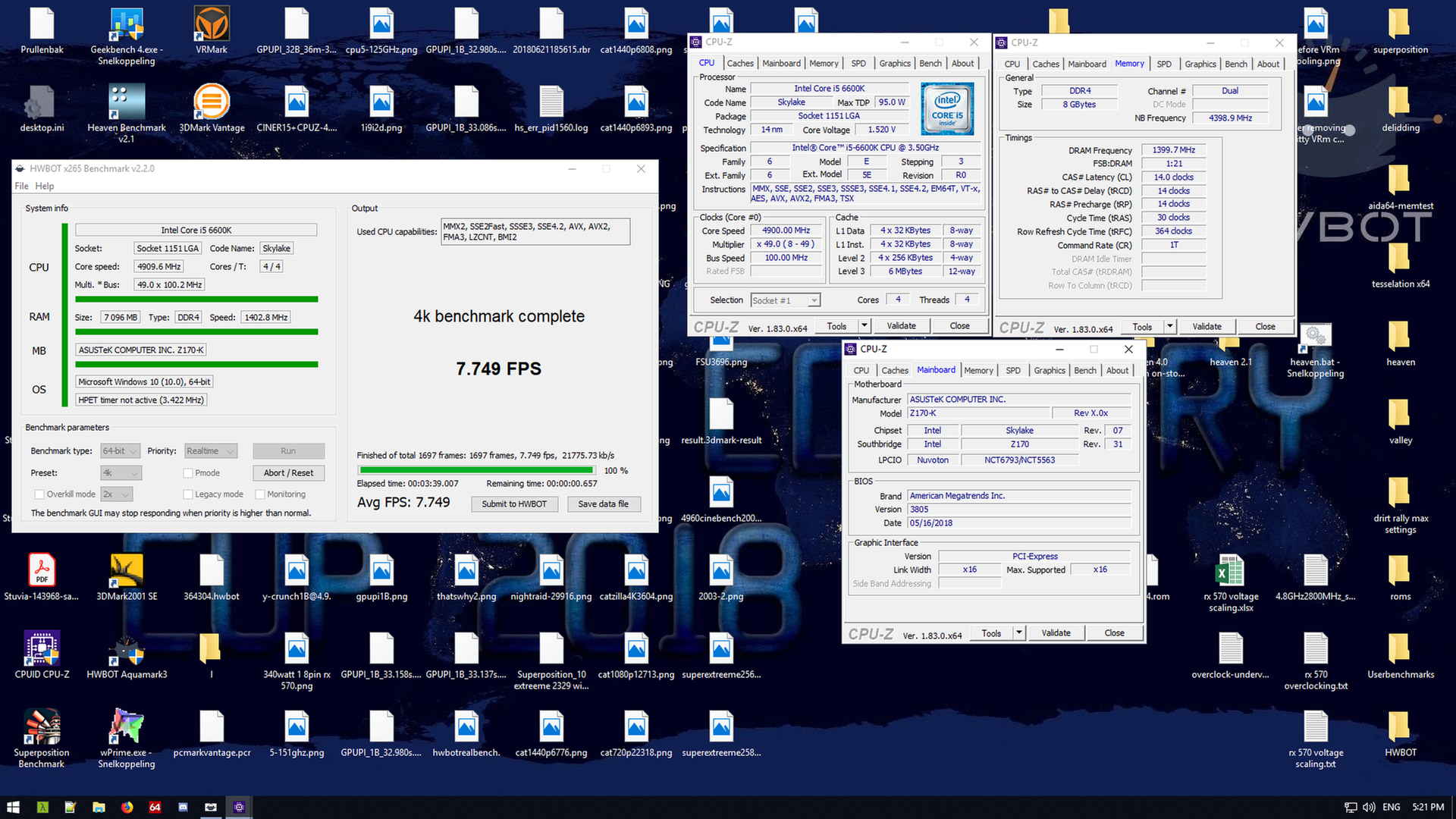The width and height of the screenshot is (1456, 819).
Task: Open the Overkill mode 2x dropdown
Action: tap(116, 494)
